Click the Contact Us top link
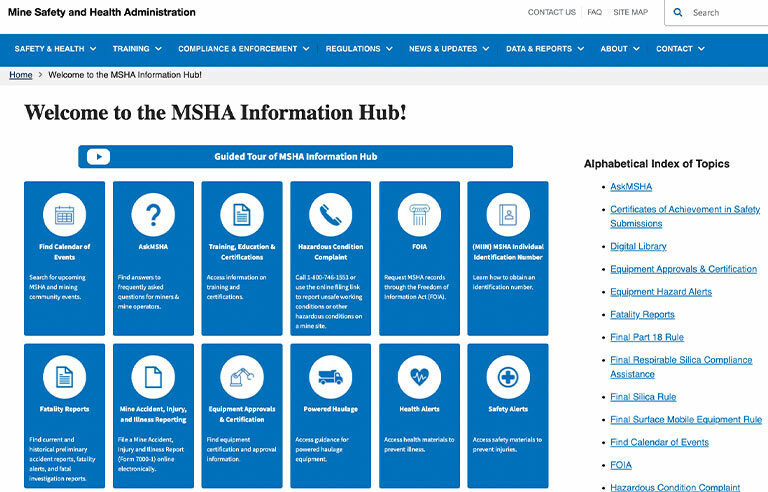Screen dimensions: 768x492 coord(552,12)
